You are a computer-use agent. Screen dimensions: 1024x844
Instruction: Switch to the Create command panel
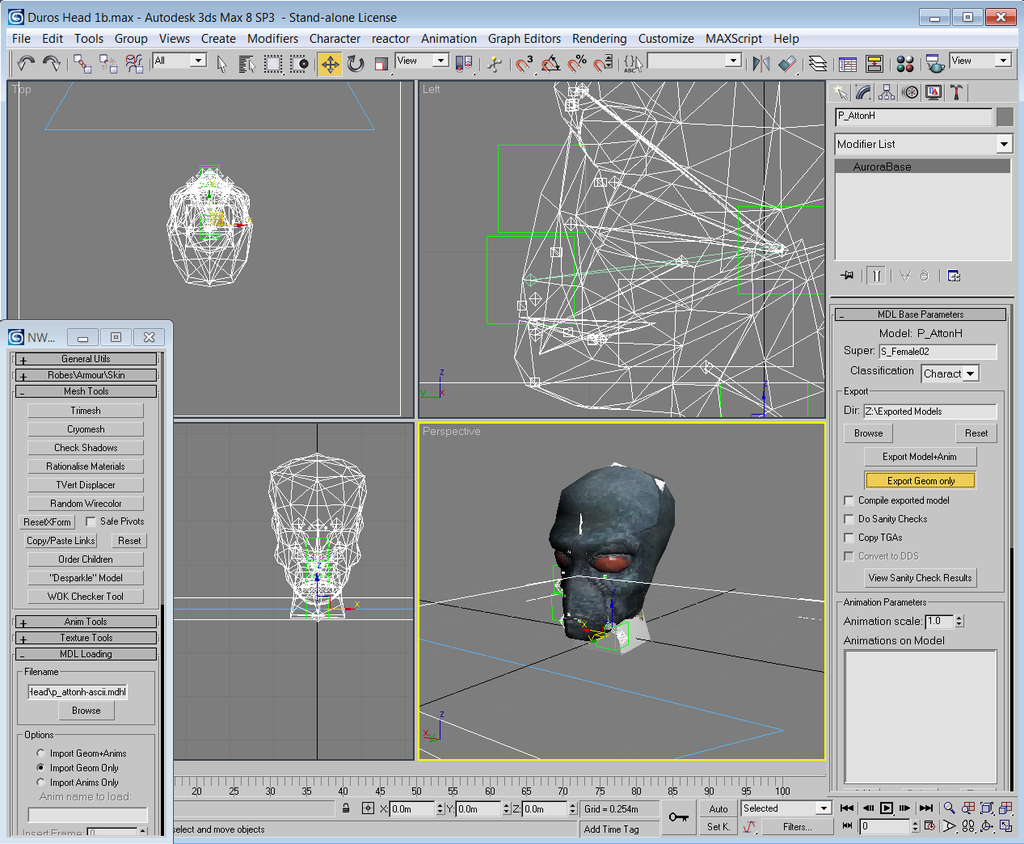tap(840, 92)
